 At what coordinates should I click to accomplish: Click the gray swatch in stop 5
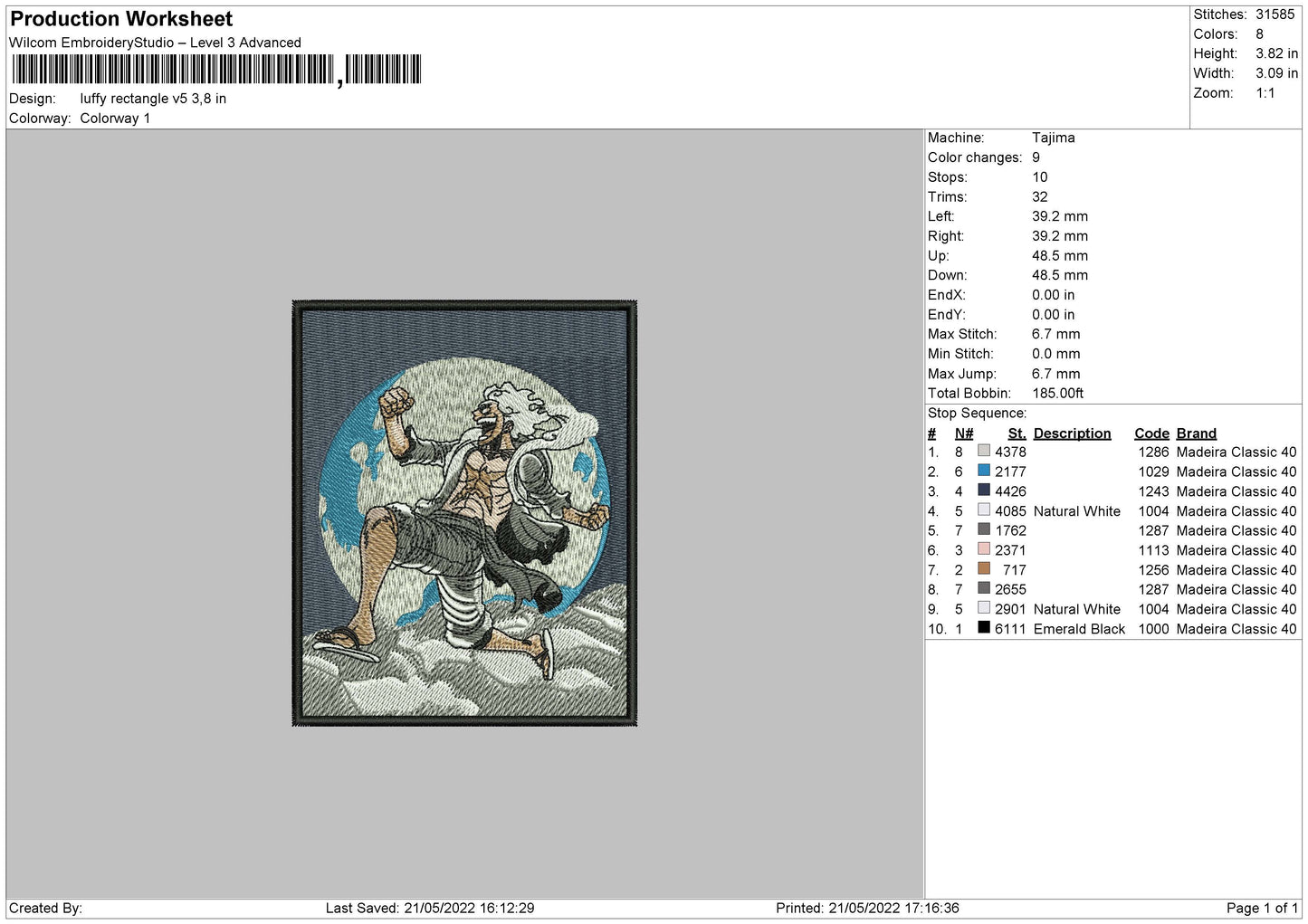click(984, 529)
